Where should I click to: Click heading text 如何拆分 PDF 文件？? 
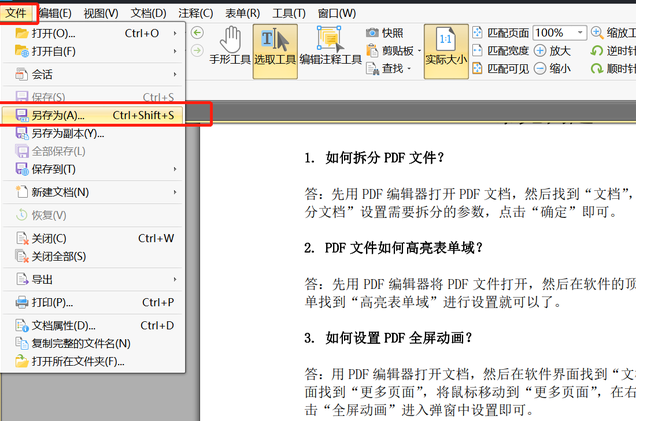385,158
